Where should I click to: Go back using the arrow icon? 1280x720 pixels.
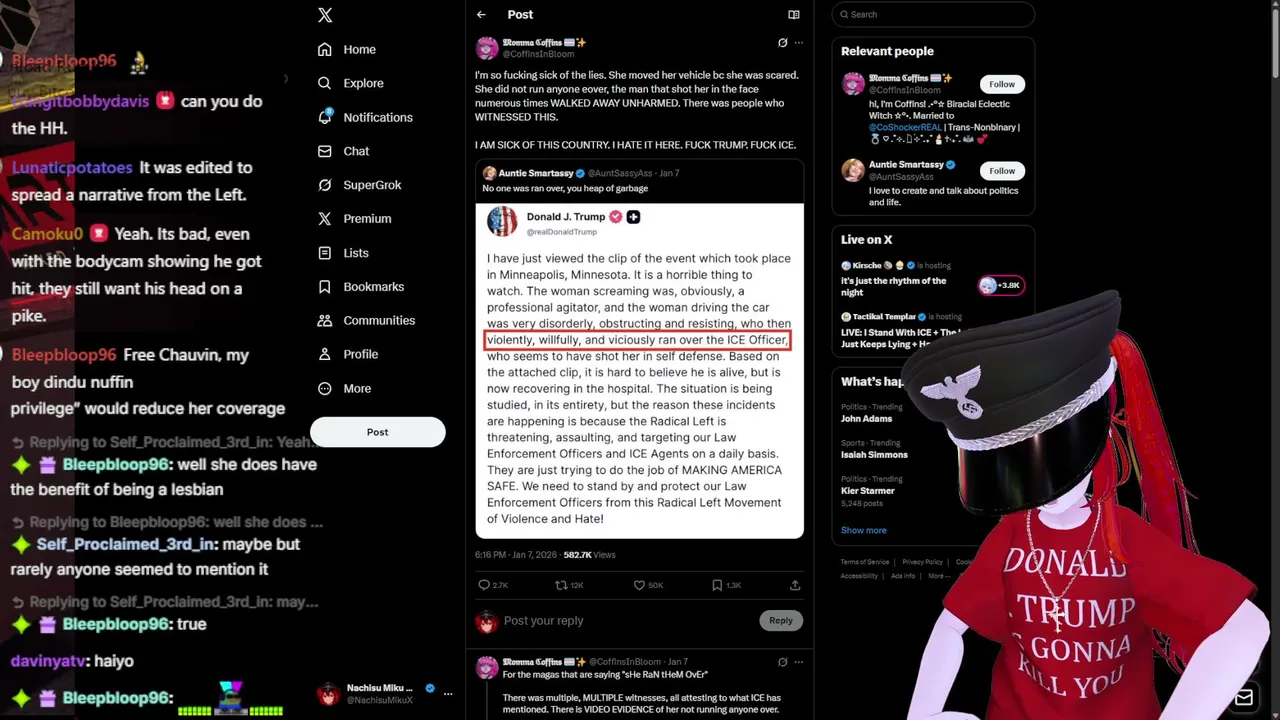[x=481, y=15]
